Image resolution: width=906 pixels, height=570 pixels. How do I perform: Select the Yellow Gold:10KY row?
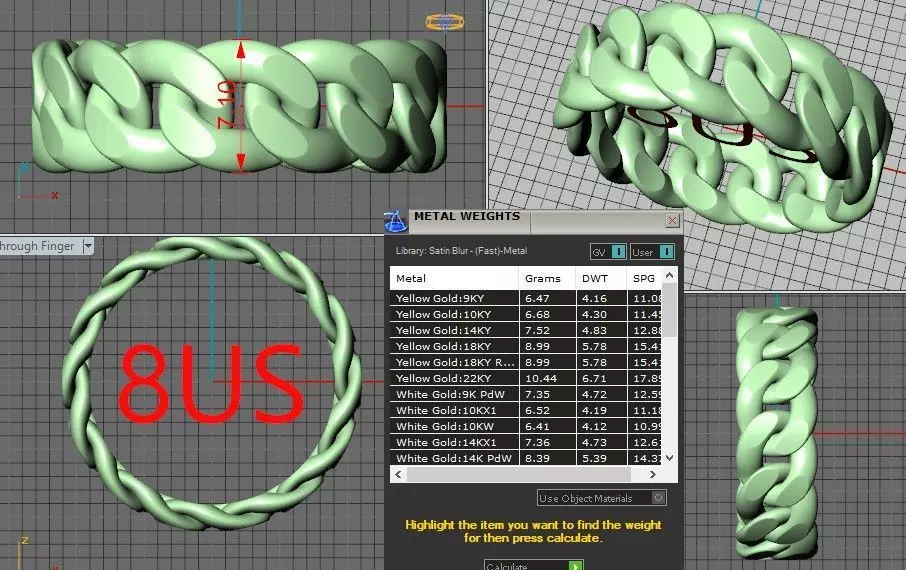[x=526, y=314]
